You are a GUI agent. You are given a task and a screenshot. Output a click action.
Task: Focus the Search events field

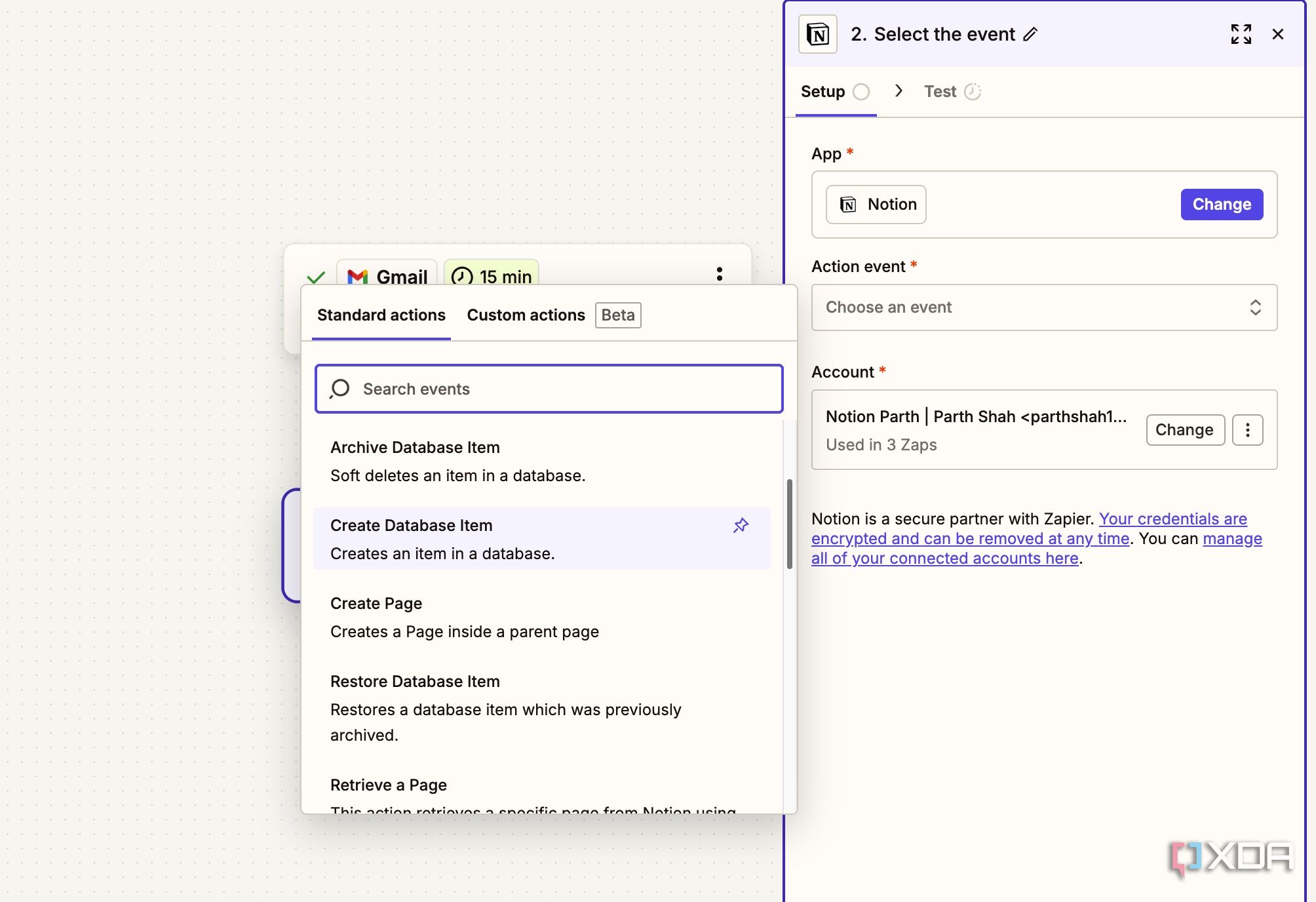pyautogui.click(x=549, y=389)
